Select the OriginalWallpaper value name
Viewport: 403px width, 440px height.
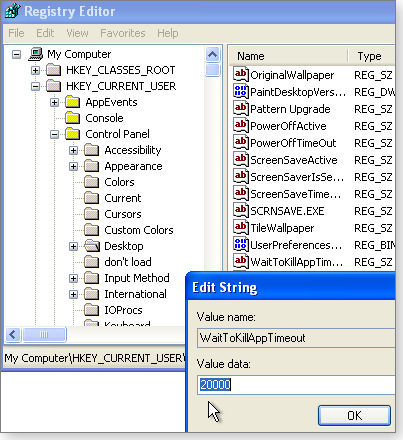coord(292,75)
